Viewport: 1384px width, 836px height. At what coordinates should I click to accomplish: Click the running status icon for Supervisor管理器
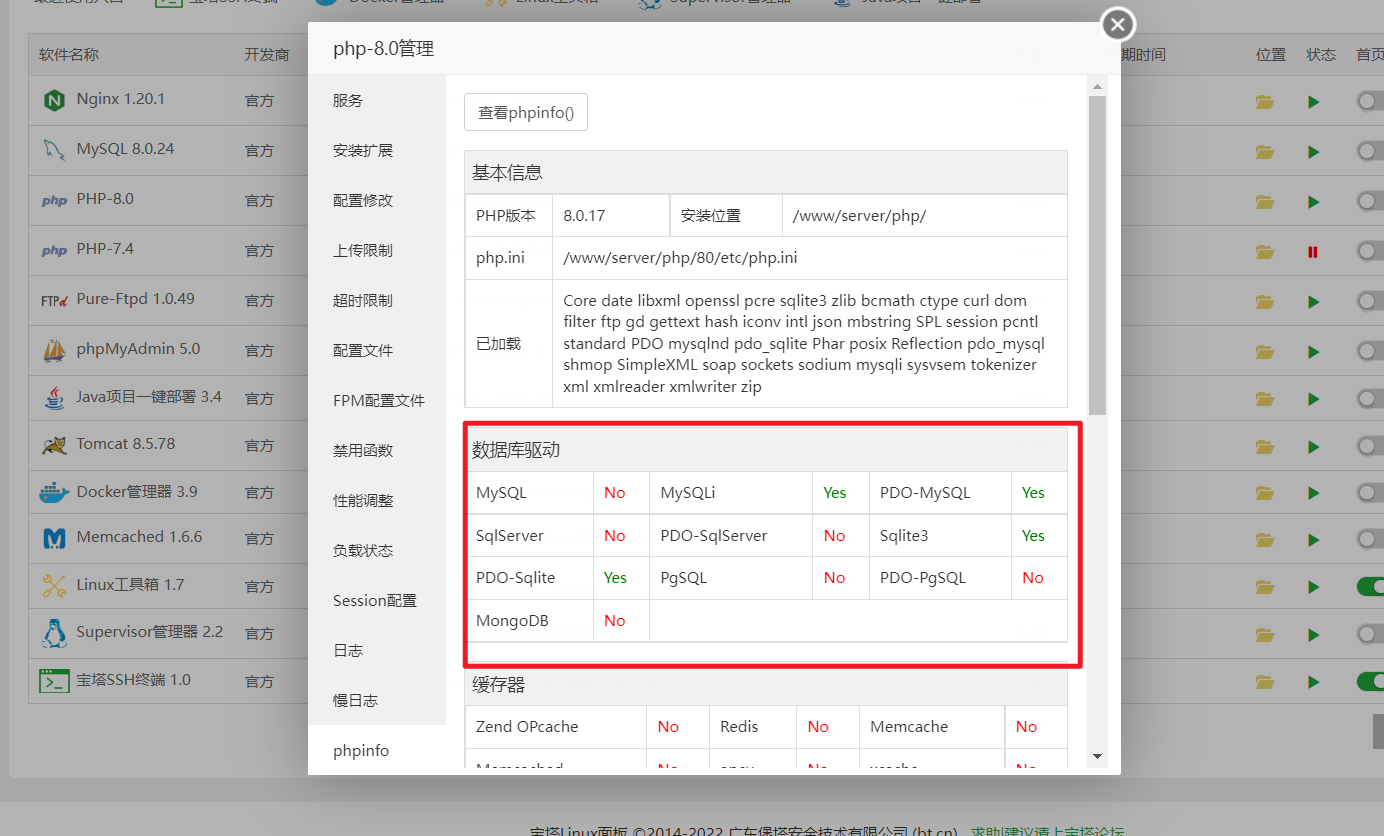pos(1314,634)
